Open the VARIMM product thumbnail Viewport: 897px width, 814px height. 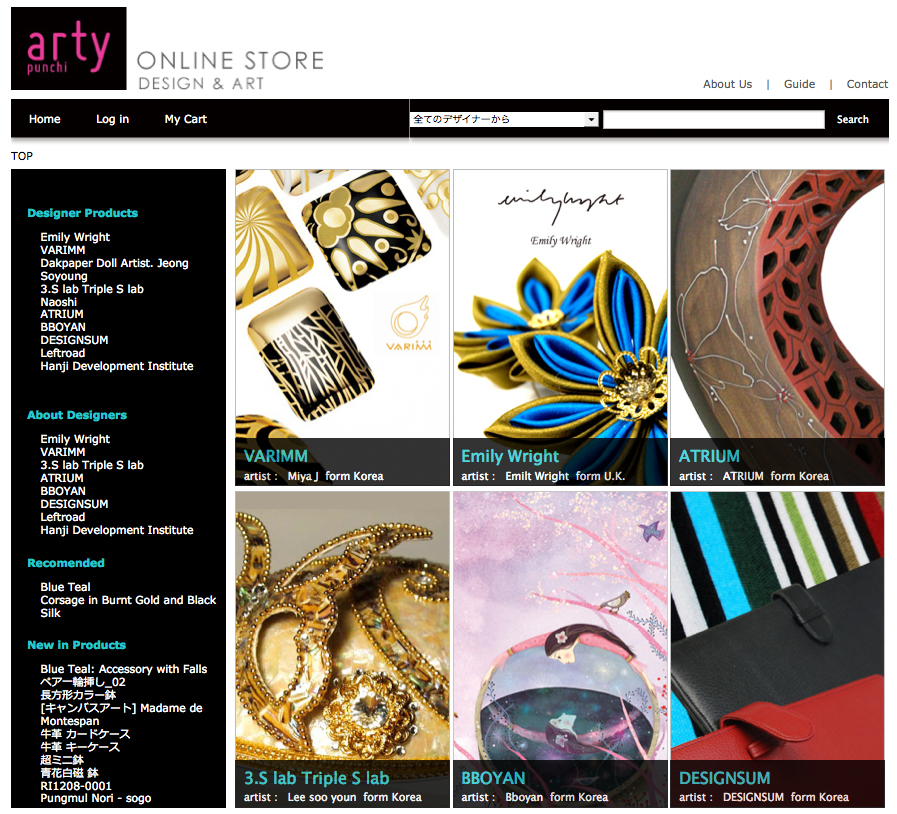click(342, 327)
